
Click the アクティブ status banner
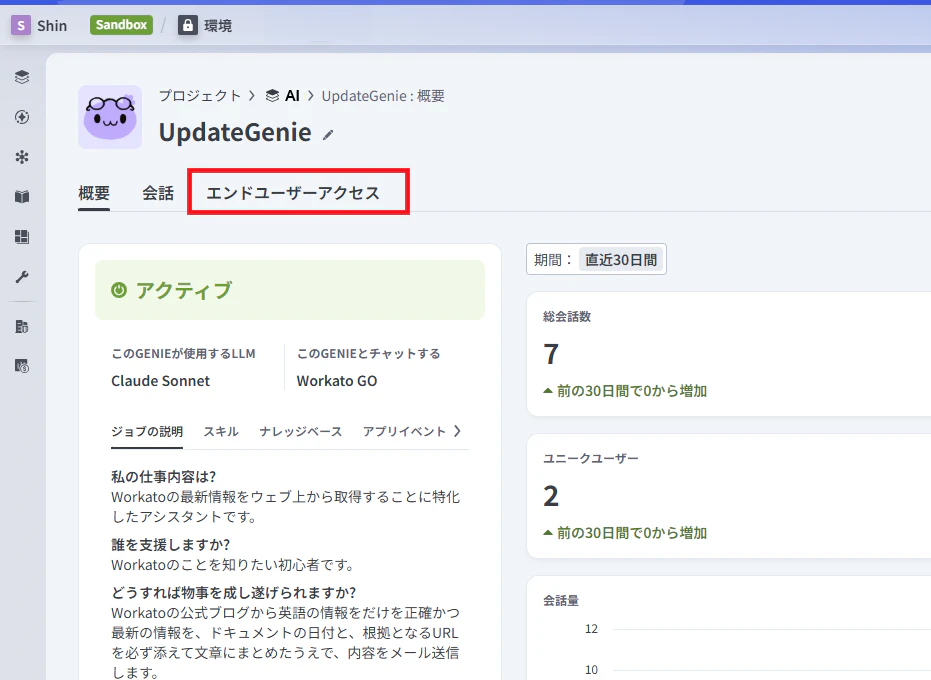290,290
